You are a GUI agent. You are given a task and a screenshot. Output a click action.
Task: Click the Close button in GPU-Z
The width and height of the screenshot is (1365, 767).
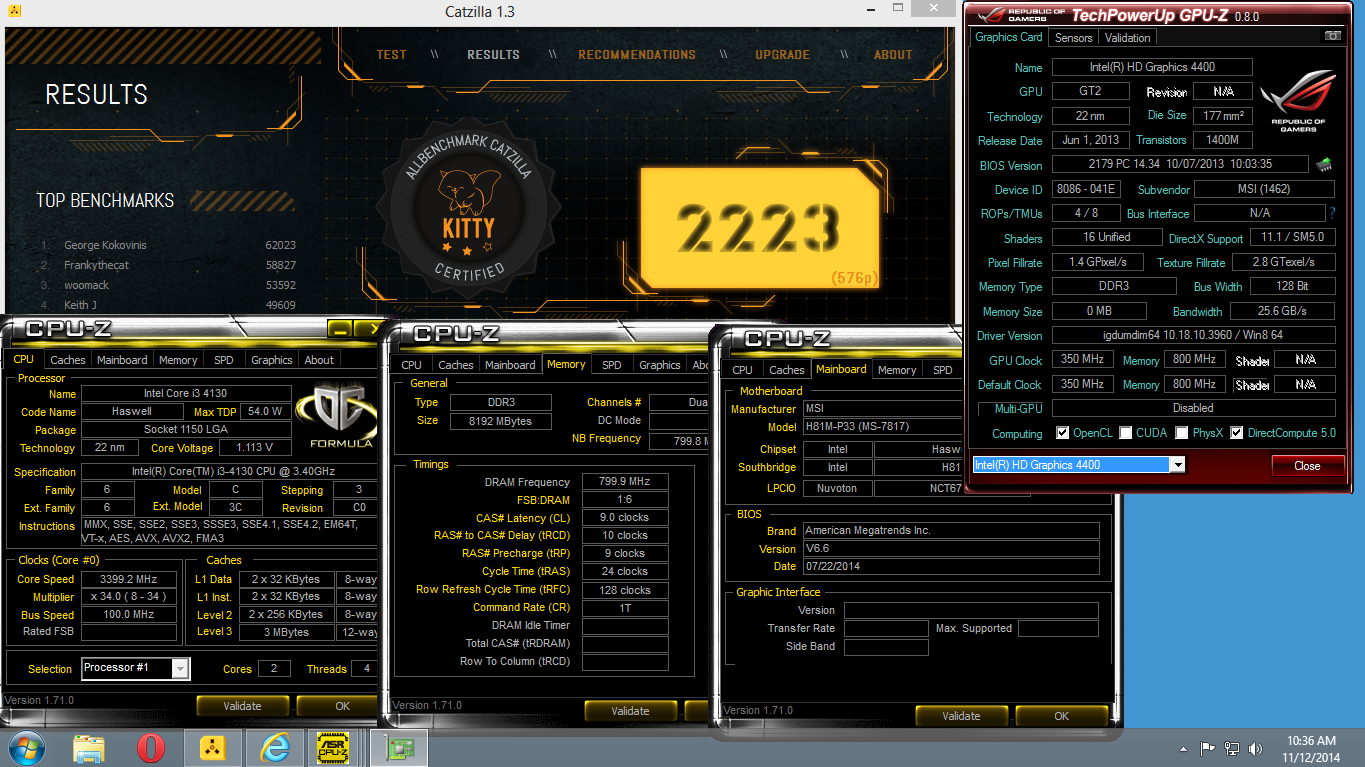(1307, 466)
